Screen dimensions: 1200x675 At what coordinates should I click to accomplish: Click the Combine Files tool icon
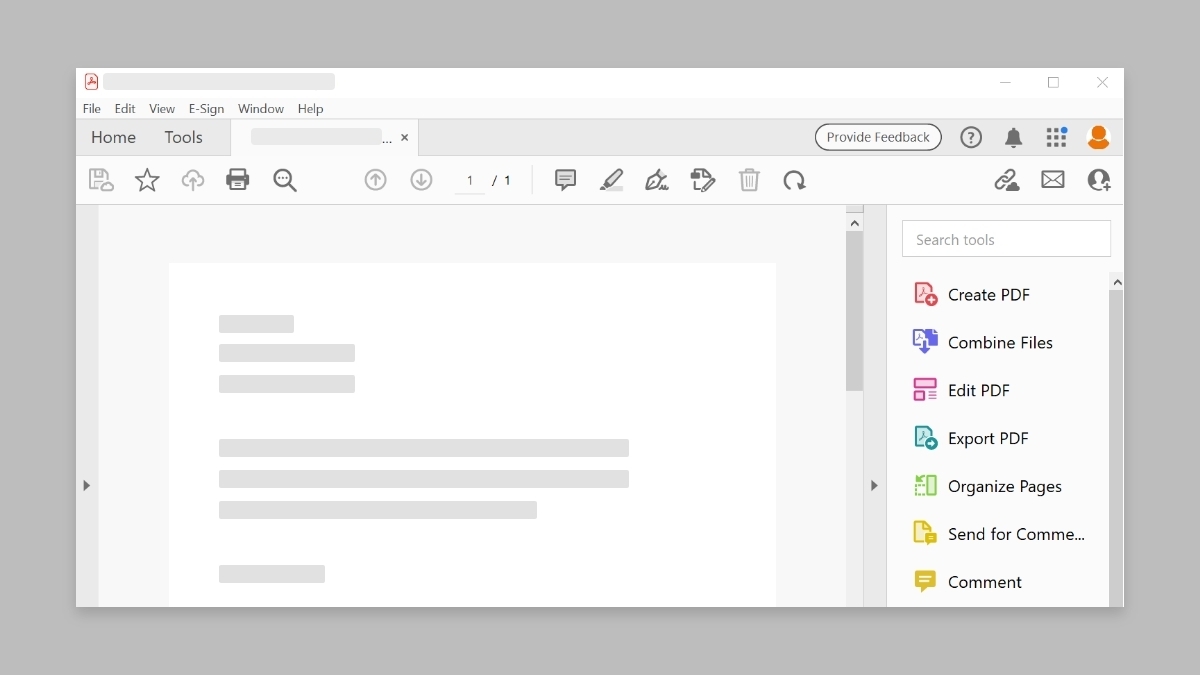925,342
